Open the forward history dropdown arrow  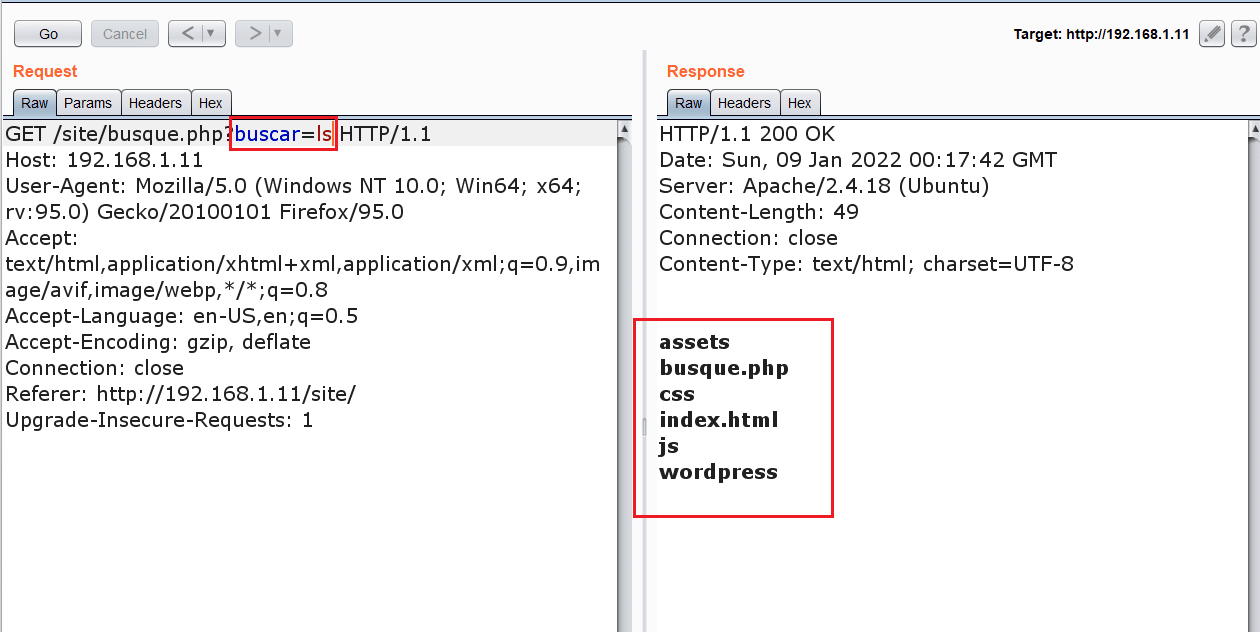278,34
